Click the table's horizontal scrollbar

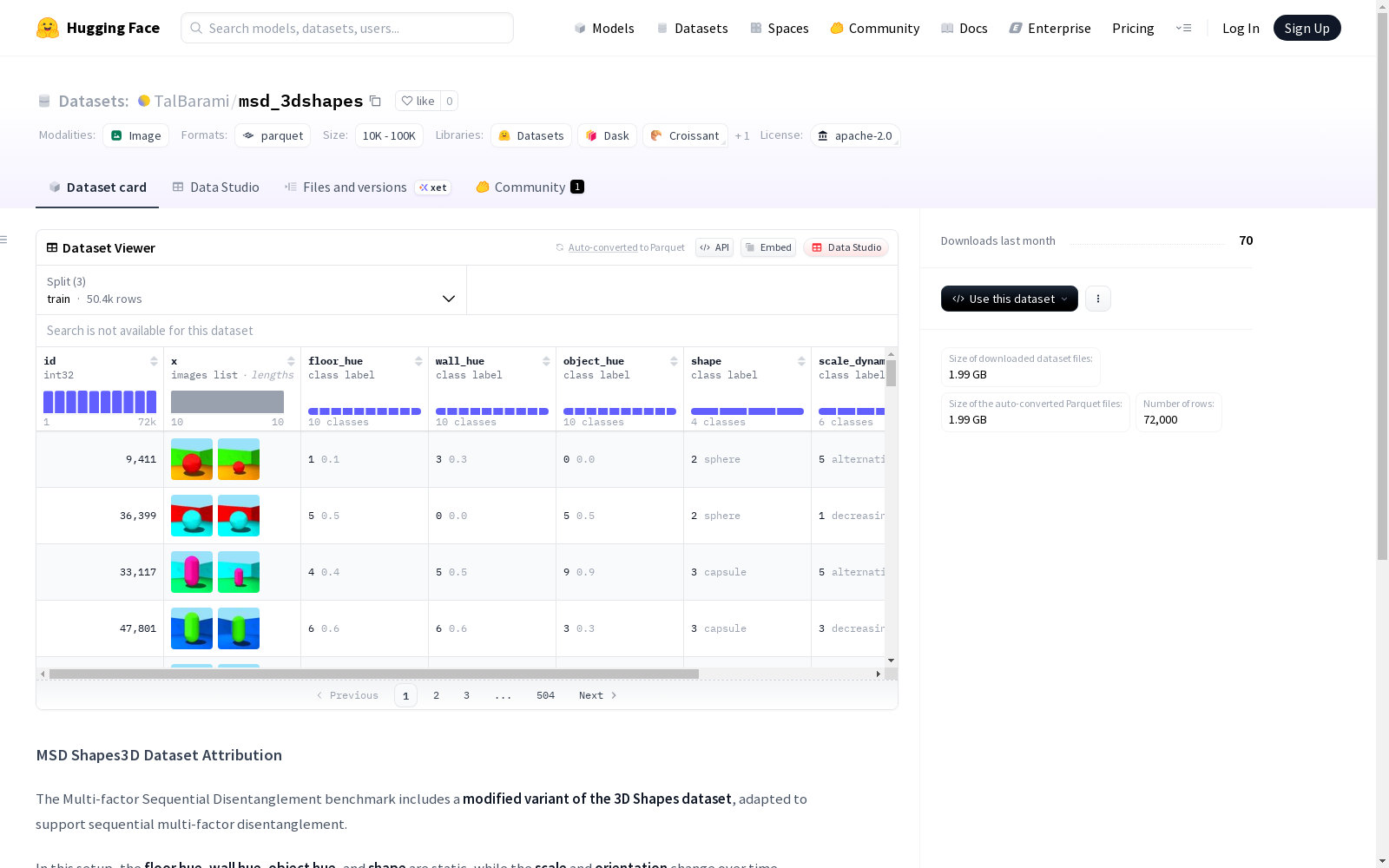pos(374,674)
